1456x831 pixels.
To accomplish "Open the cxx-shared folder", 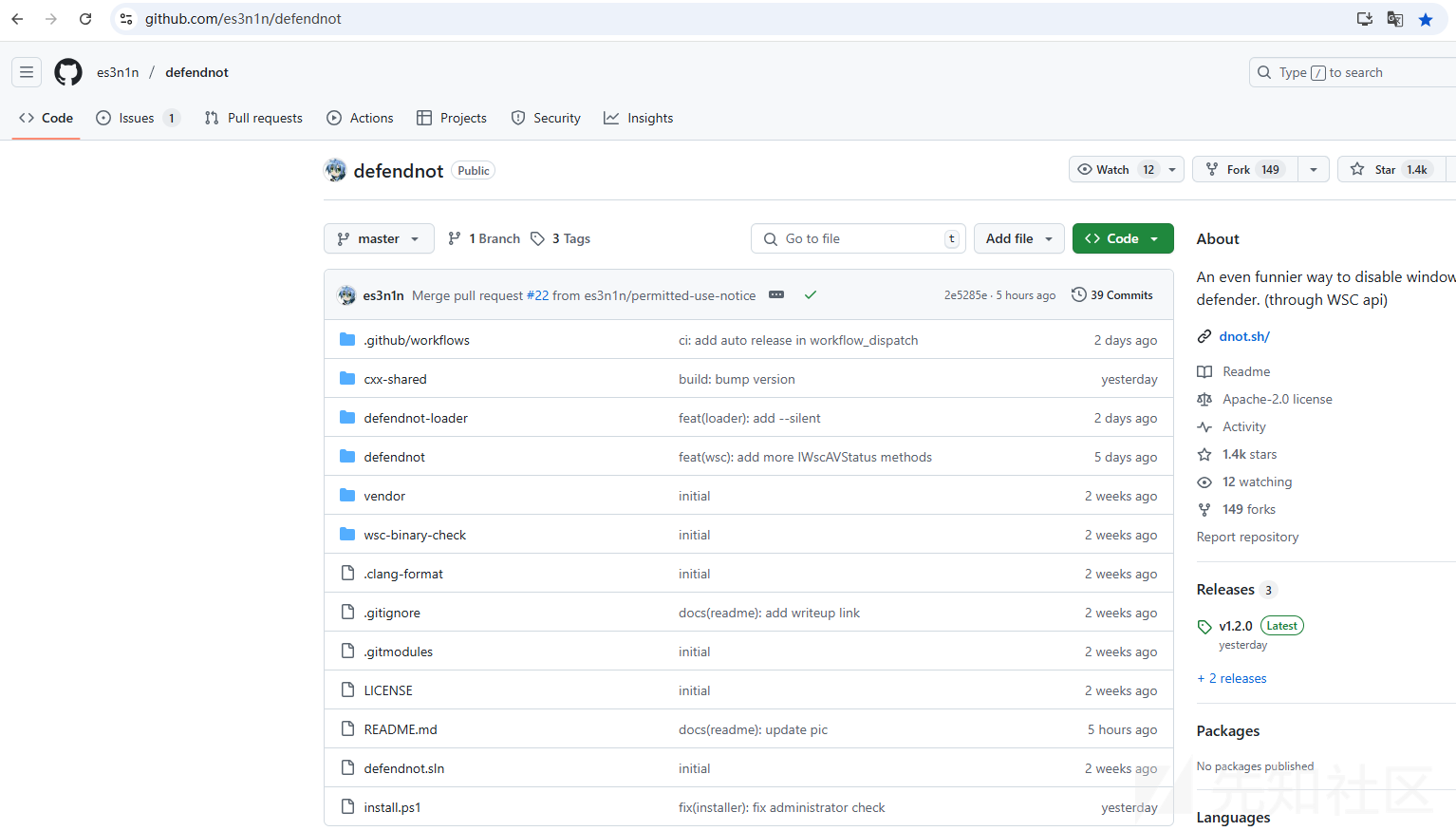I will 395,379.
